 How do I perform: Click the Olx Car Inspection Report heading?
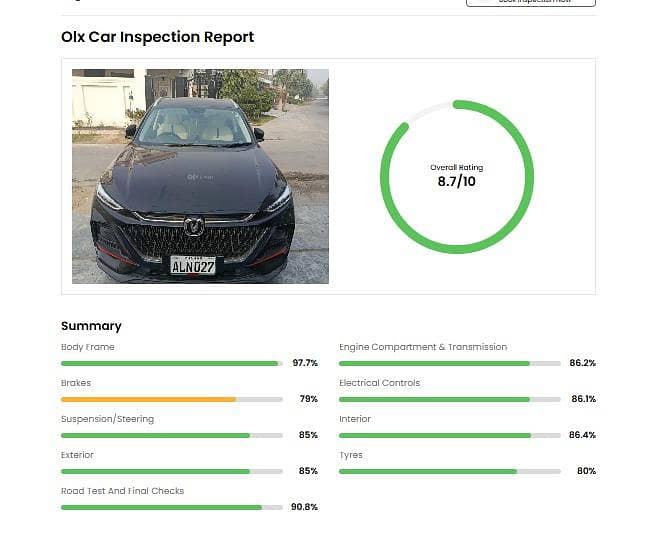click(x=158, y=37)
